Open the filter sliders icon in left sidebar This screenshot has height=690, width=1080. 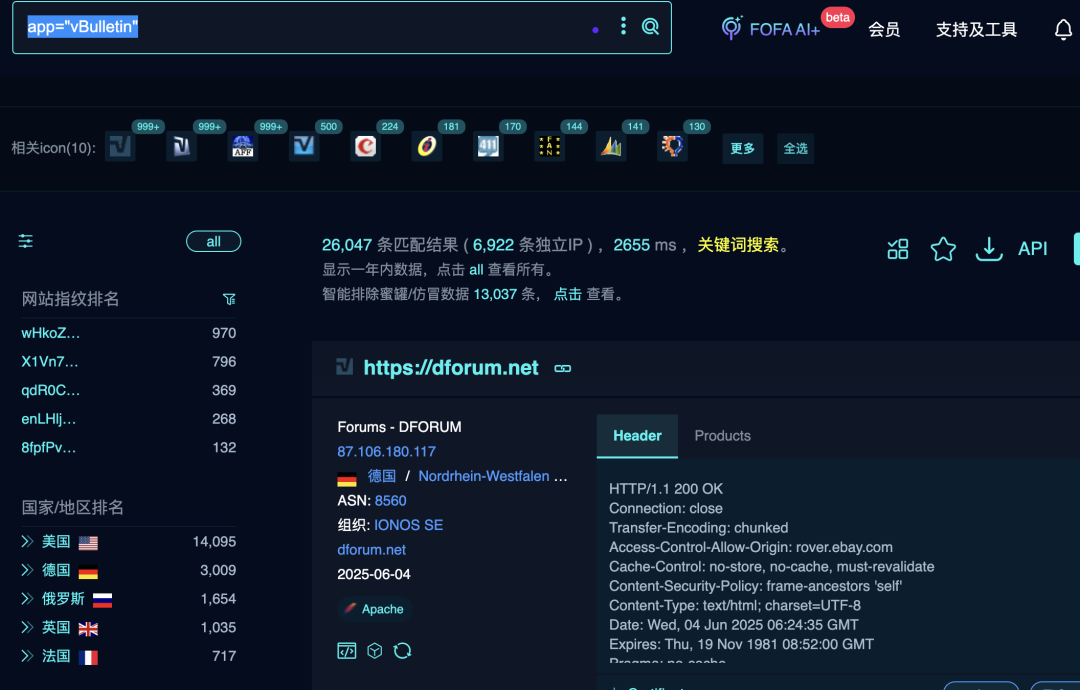[x=25, y=241]
